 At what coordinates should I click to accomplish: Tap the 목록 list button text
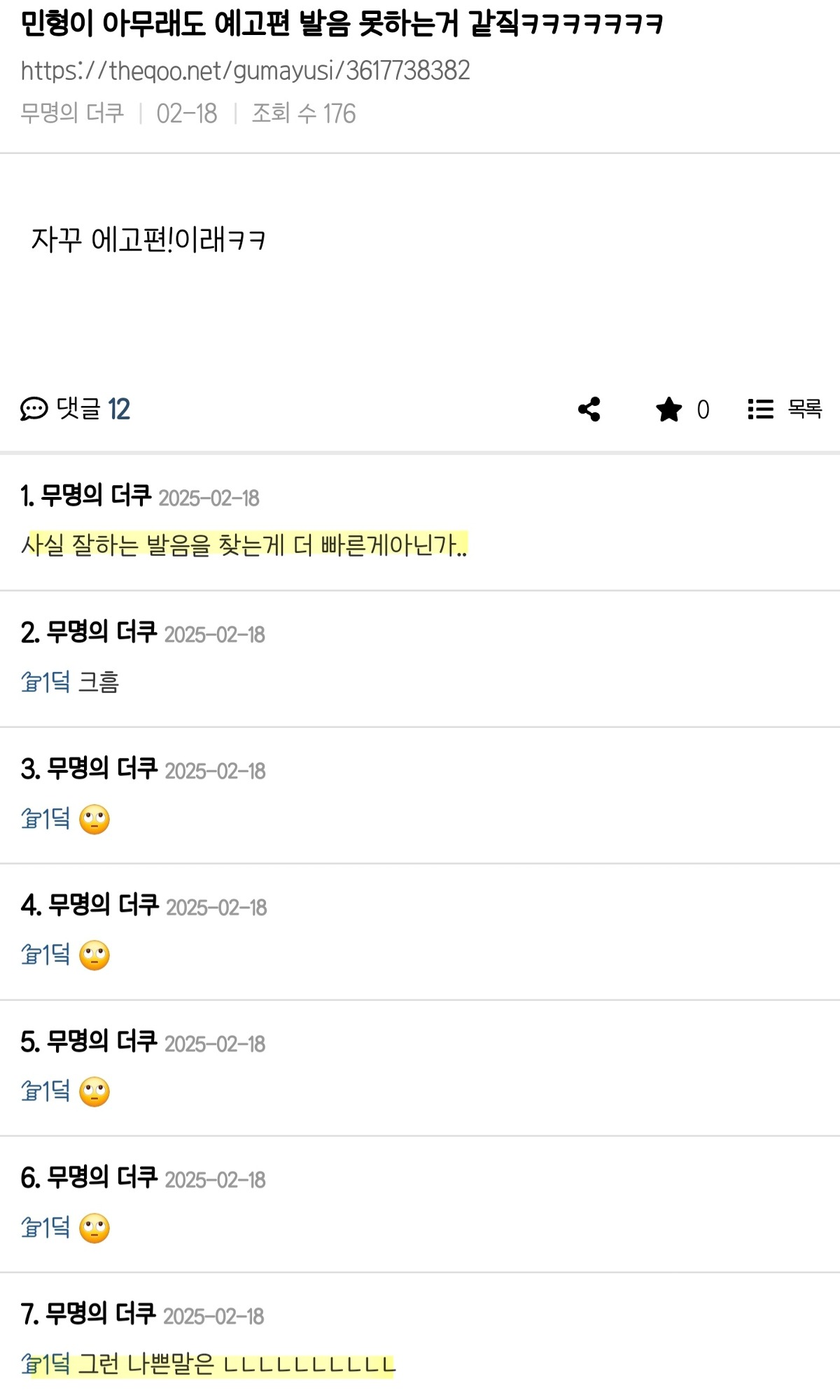pyautogui.click(x=804, y=409)
